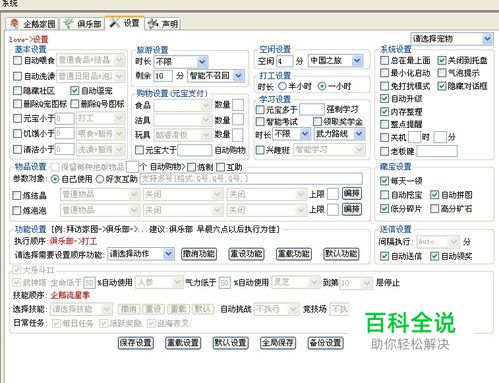Enable the 炼泡泡 checkbox
The height and width of the screenshot is (383, 499).
click(16, 211)
